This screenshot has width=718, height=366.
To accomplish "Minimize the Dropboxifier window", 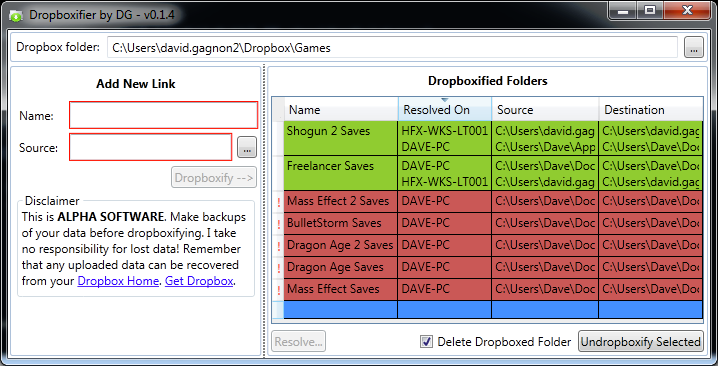I will 623,11.
